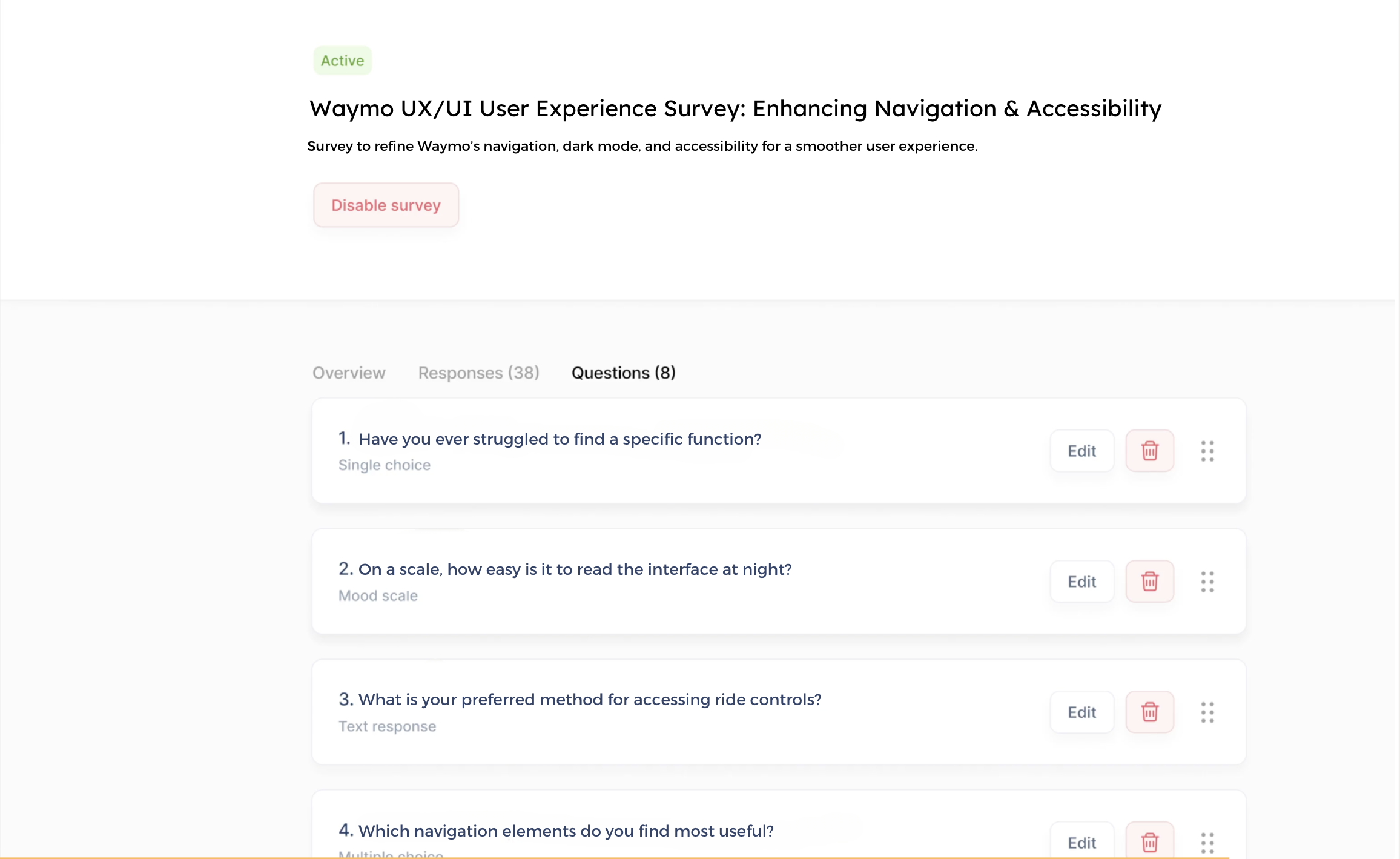The width and height of the screenshot is (1400, 859).
Task: Edit the navigation elements question
Action: 1081,842
